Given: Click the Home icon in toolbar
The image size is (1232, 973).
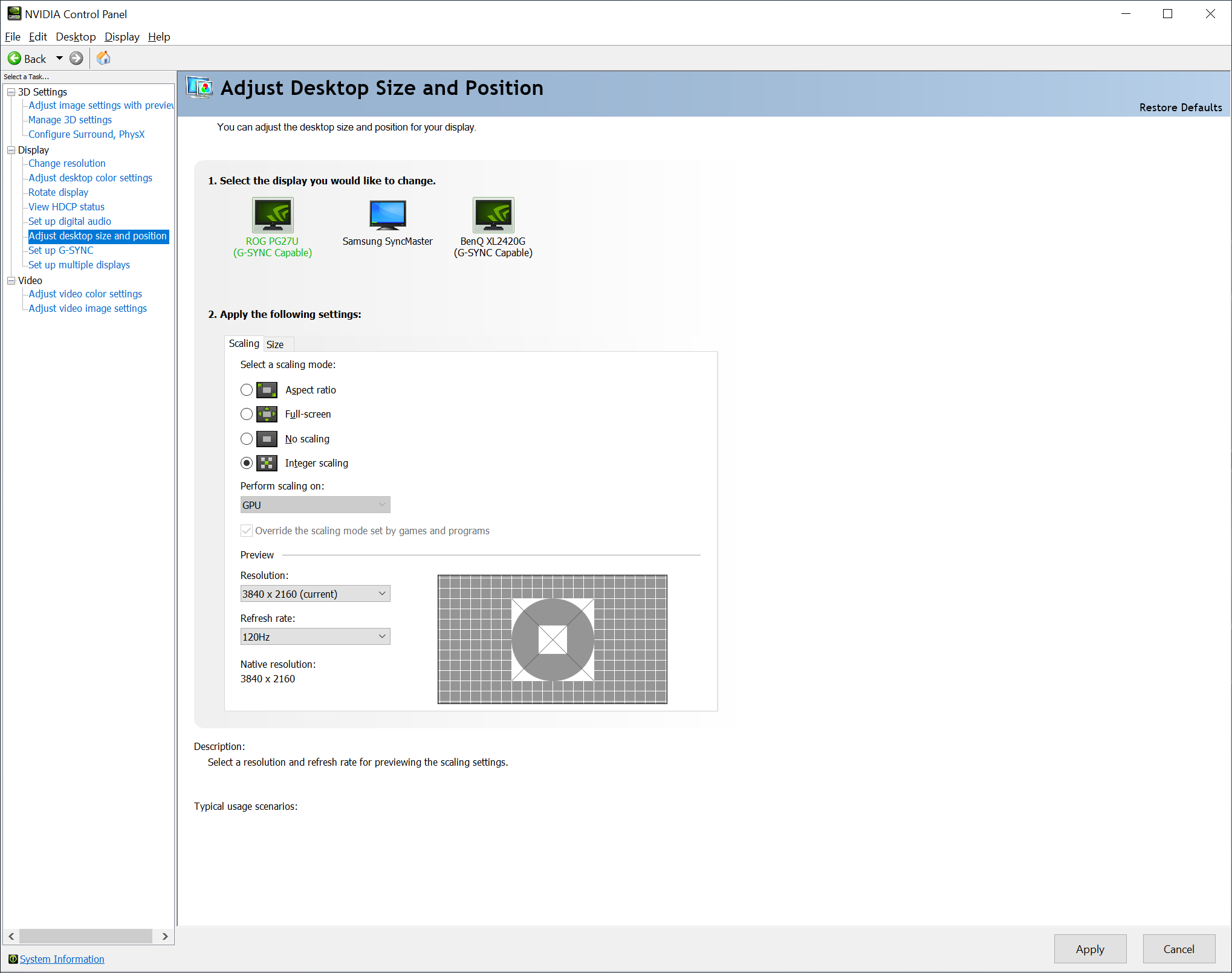Looking at the screenshot, I should (103, 58).
